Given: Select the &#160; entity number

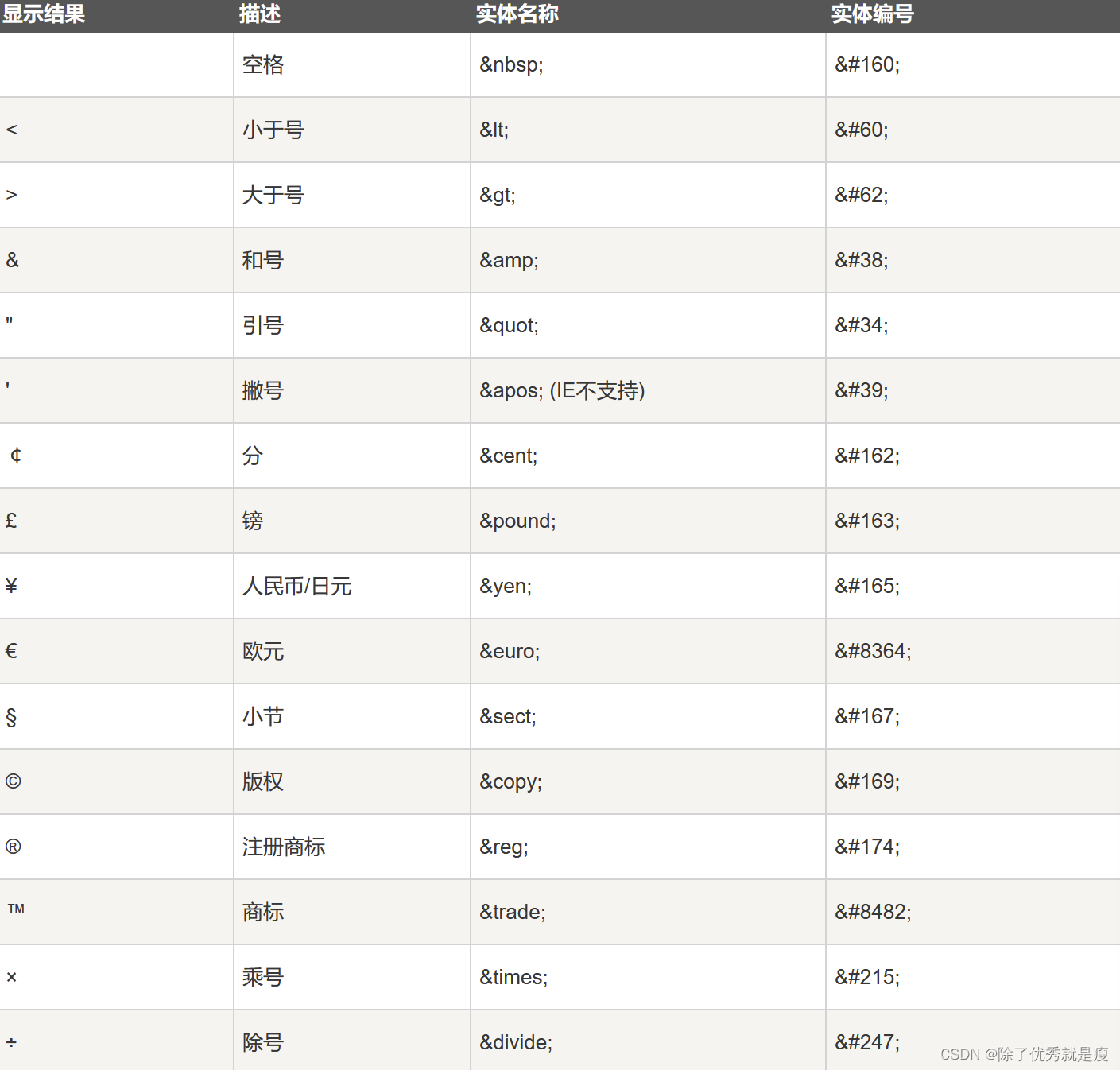Looking at the screenshot, I should coord(867,64).
